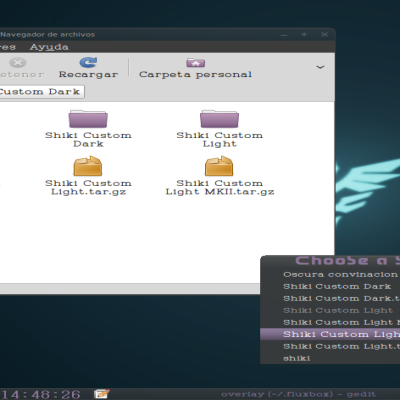
Task: Pick the highlighted Shiki Custom Ligh entry
Action: [330, 334]
